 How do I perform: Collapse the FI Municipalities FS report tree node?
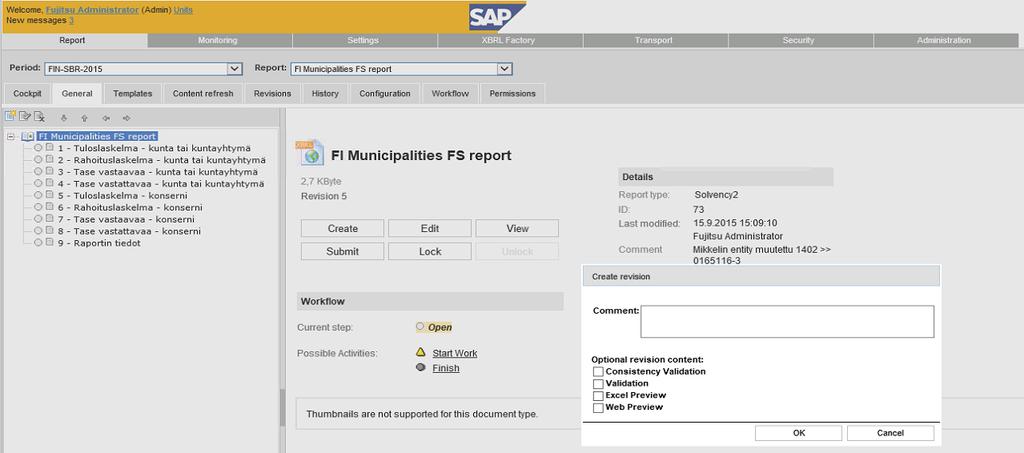click(10, 136)
